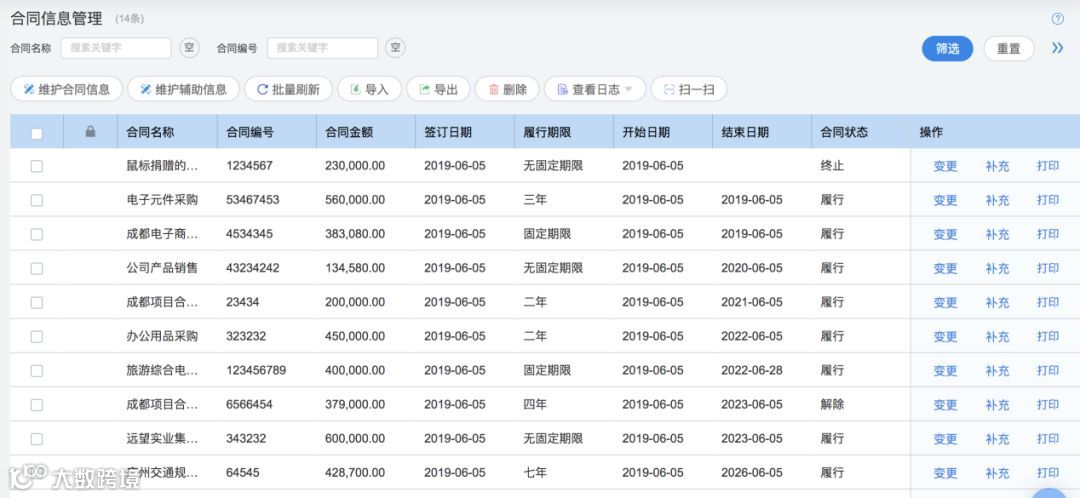Click 打印 for contract 1234567

1048,166
